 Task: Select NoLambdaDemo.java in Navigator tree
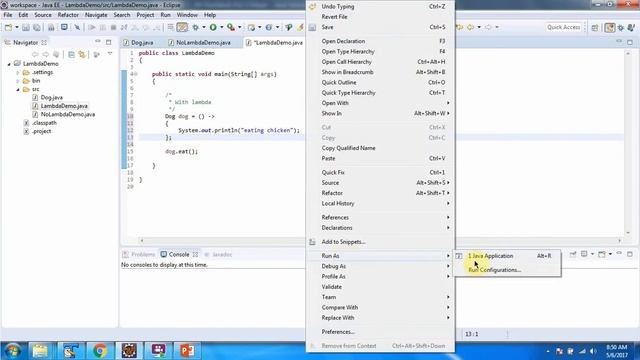coord(68,115)
